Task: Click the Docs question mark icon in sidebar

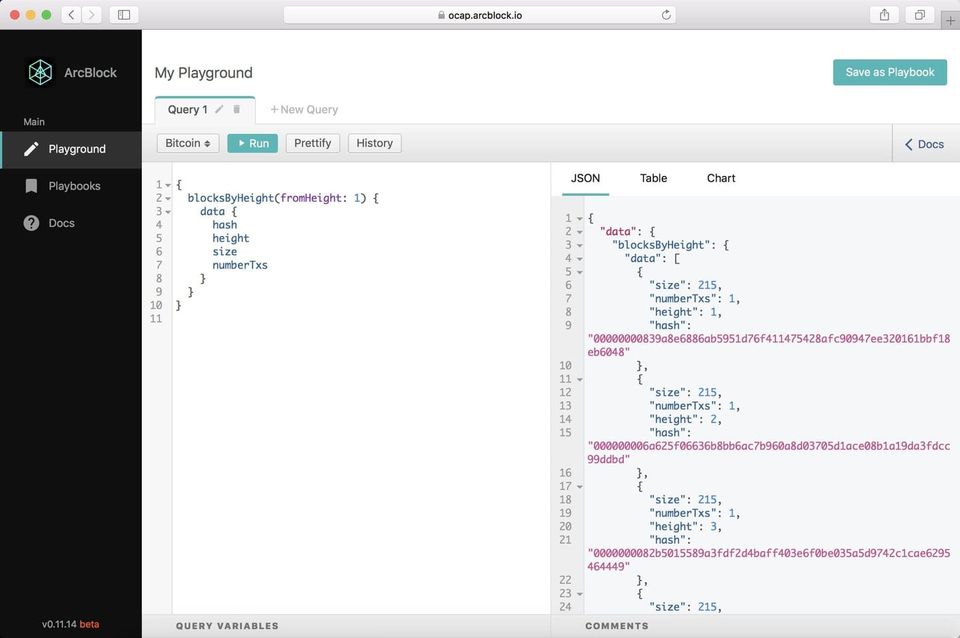Action: pos(32,223)
